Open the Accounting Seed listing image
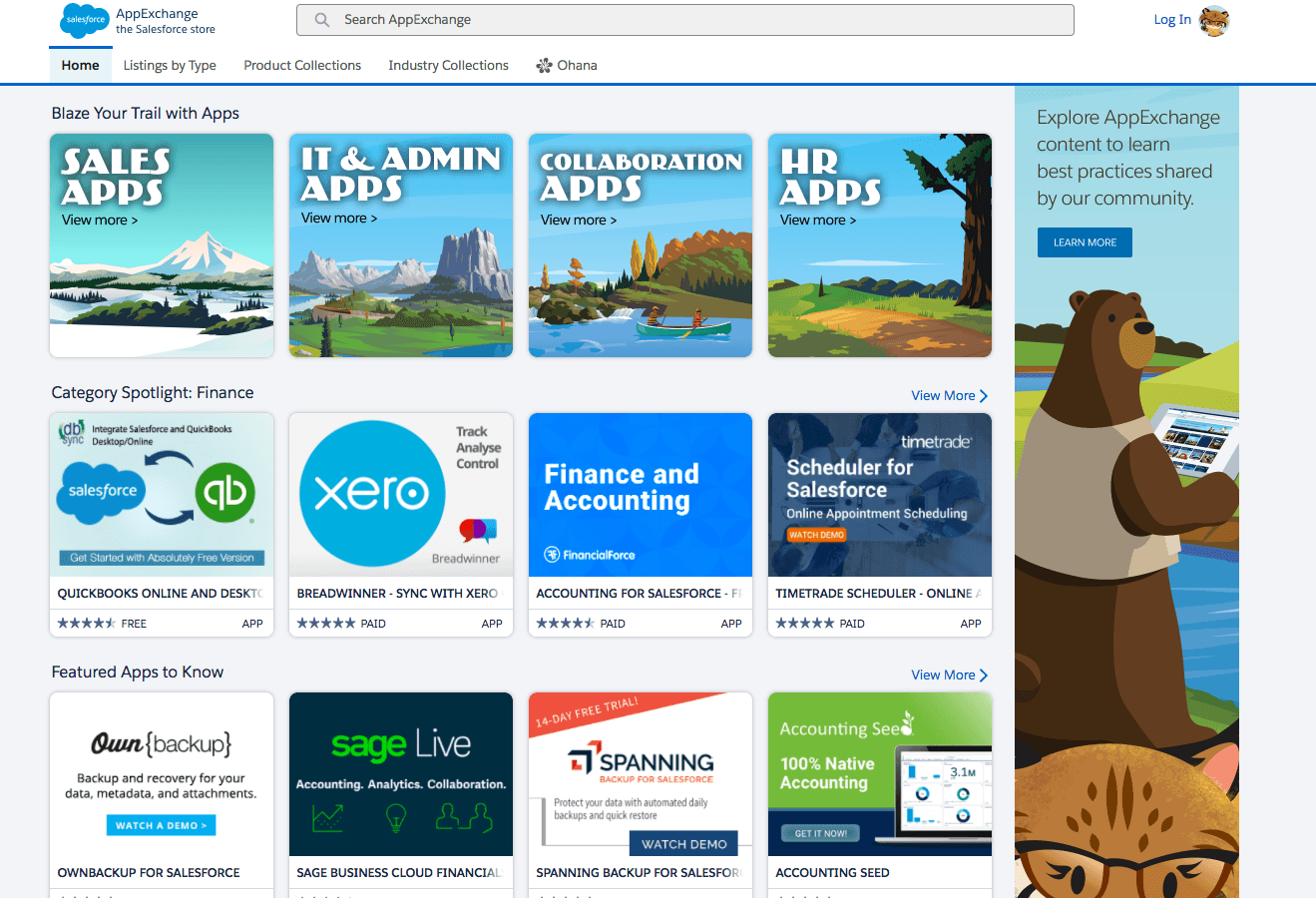The height and width of the screenshot is (898, 1316). [880, 774]
